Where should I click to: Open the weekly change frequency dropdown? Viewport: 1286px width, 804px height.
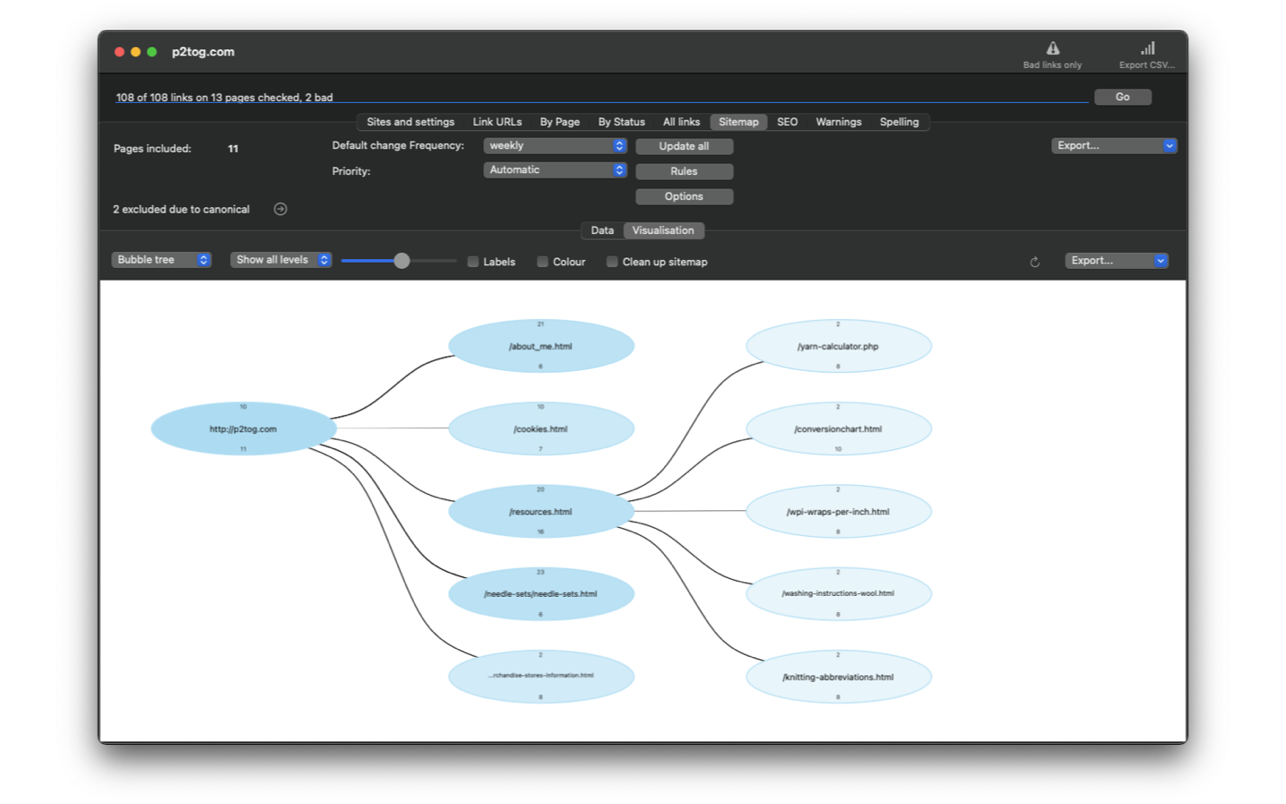click(x=555, y=146)
